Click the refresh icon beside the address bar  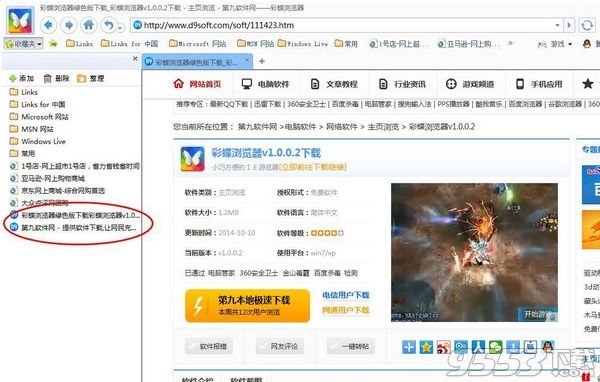coord(587,25)
